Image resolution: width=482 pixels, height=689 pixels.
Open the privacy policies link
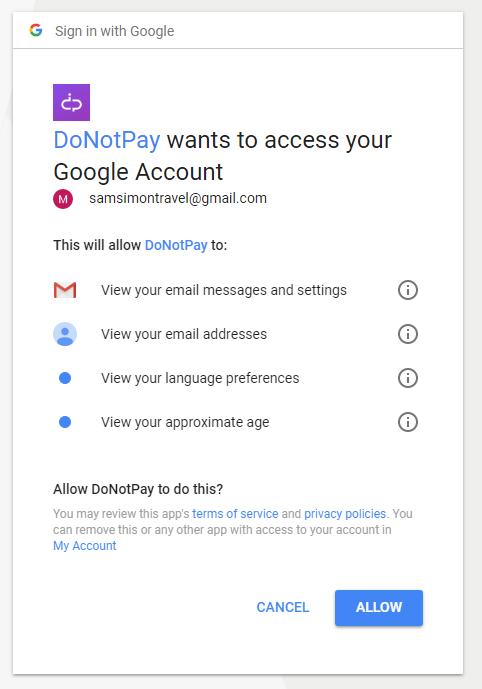(345, 514)
